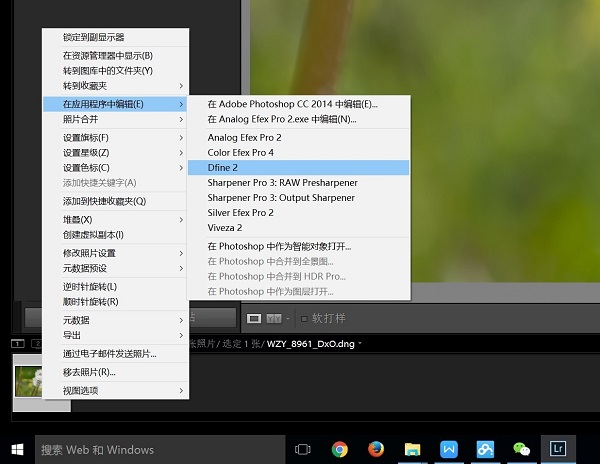Click the search Web 和 Windows box
This screenshot has width=600, height=464.
pyautogui.click(x=160, y=449)
